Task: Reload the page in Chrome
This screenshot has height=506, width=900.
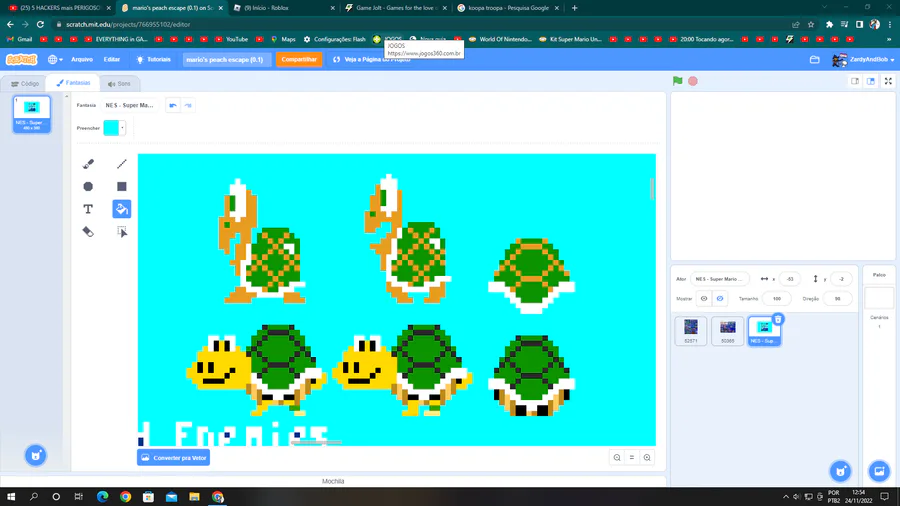Action: tap(40, 24)
